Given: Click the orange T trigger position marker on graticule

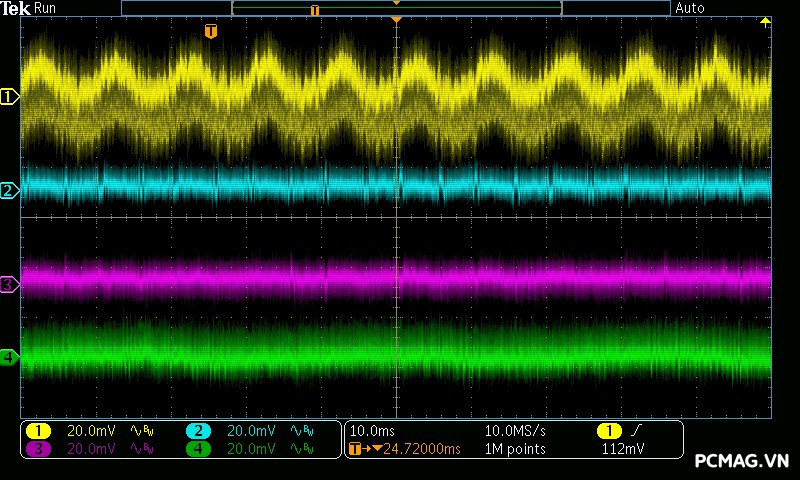Looking at the screenshot, I should click(x=210, y=32).
